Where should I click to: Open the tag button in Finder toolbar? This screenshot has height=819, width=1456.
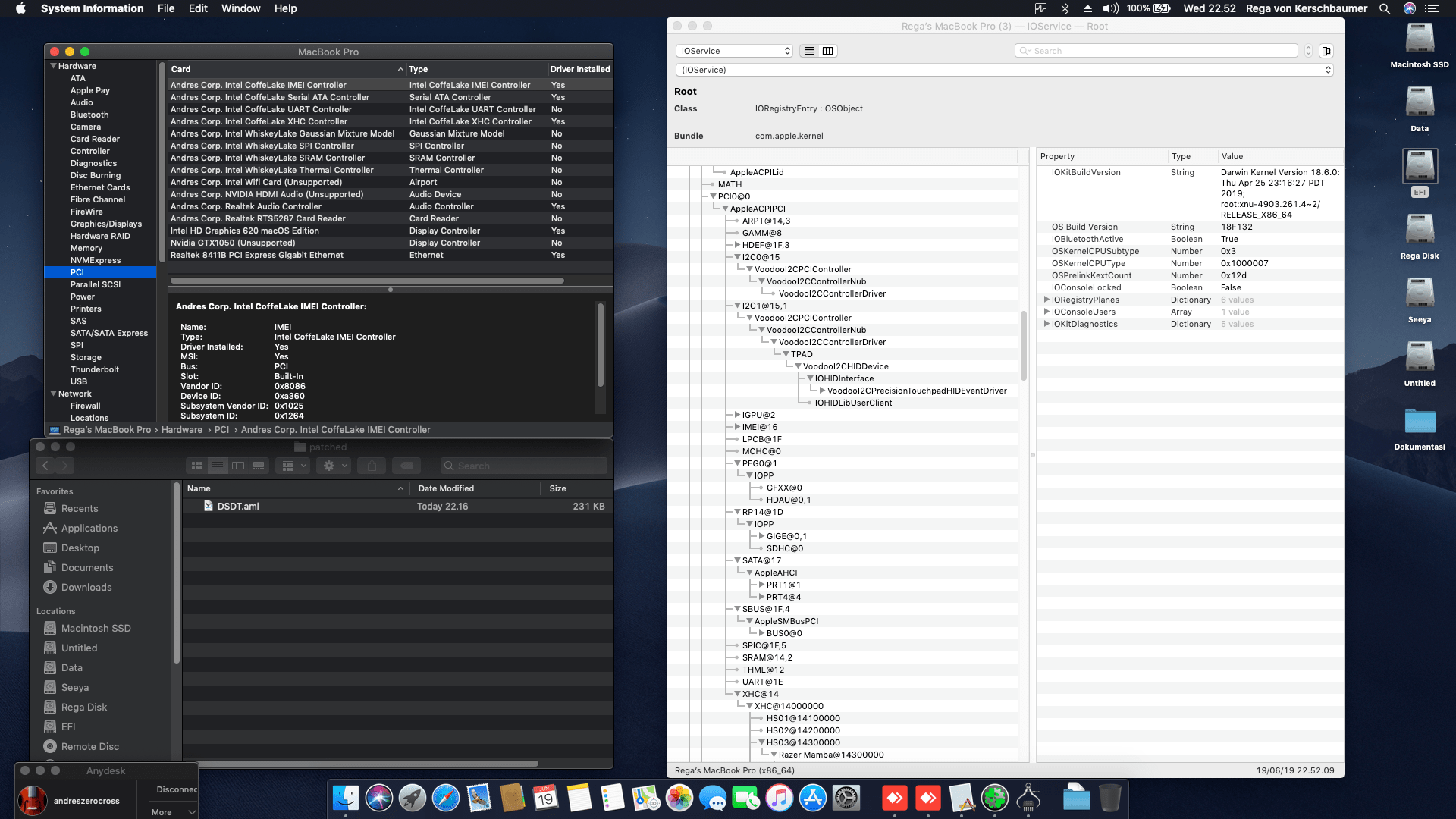[x=406, y=465]
